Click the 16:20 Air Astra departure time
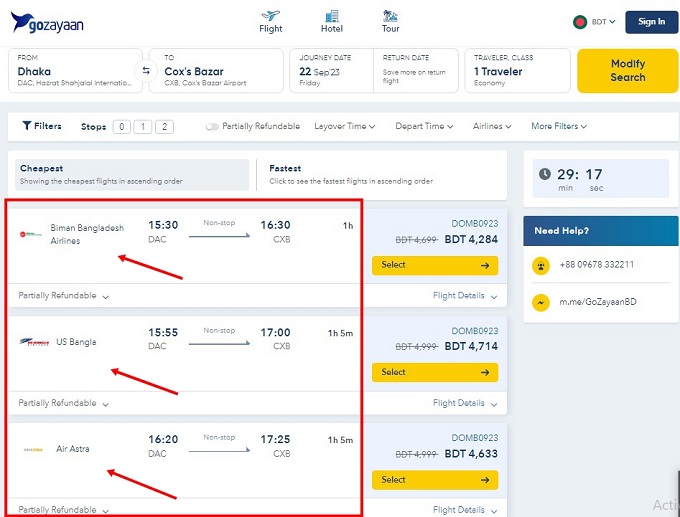The image size is (680, 517). point(163,439)
